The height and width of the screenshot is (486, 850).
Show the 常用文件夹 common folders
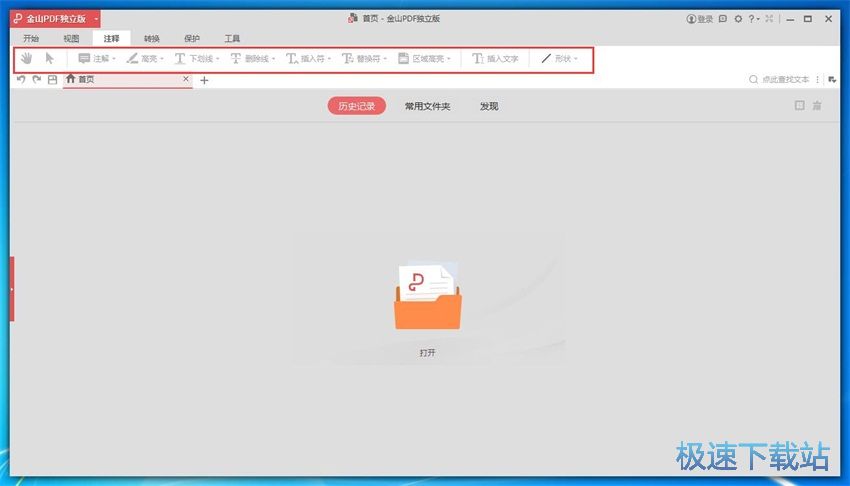[428, 106]
